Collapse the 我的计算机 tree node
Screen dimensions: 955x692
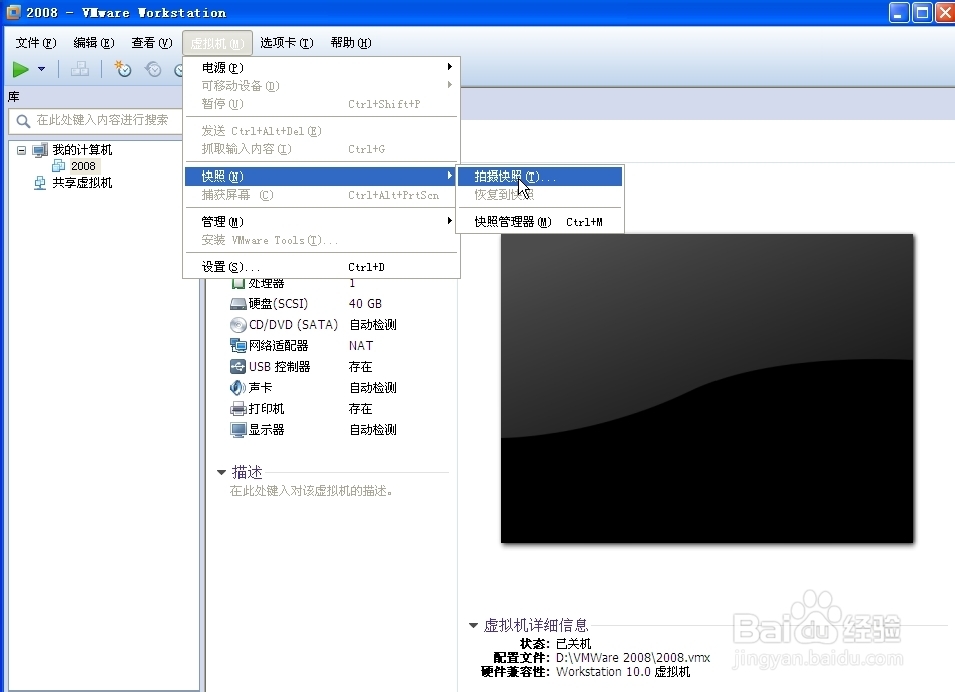(21, 150)
